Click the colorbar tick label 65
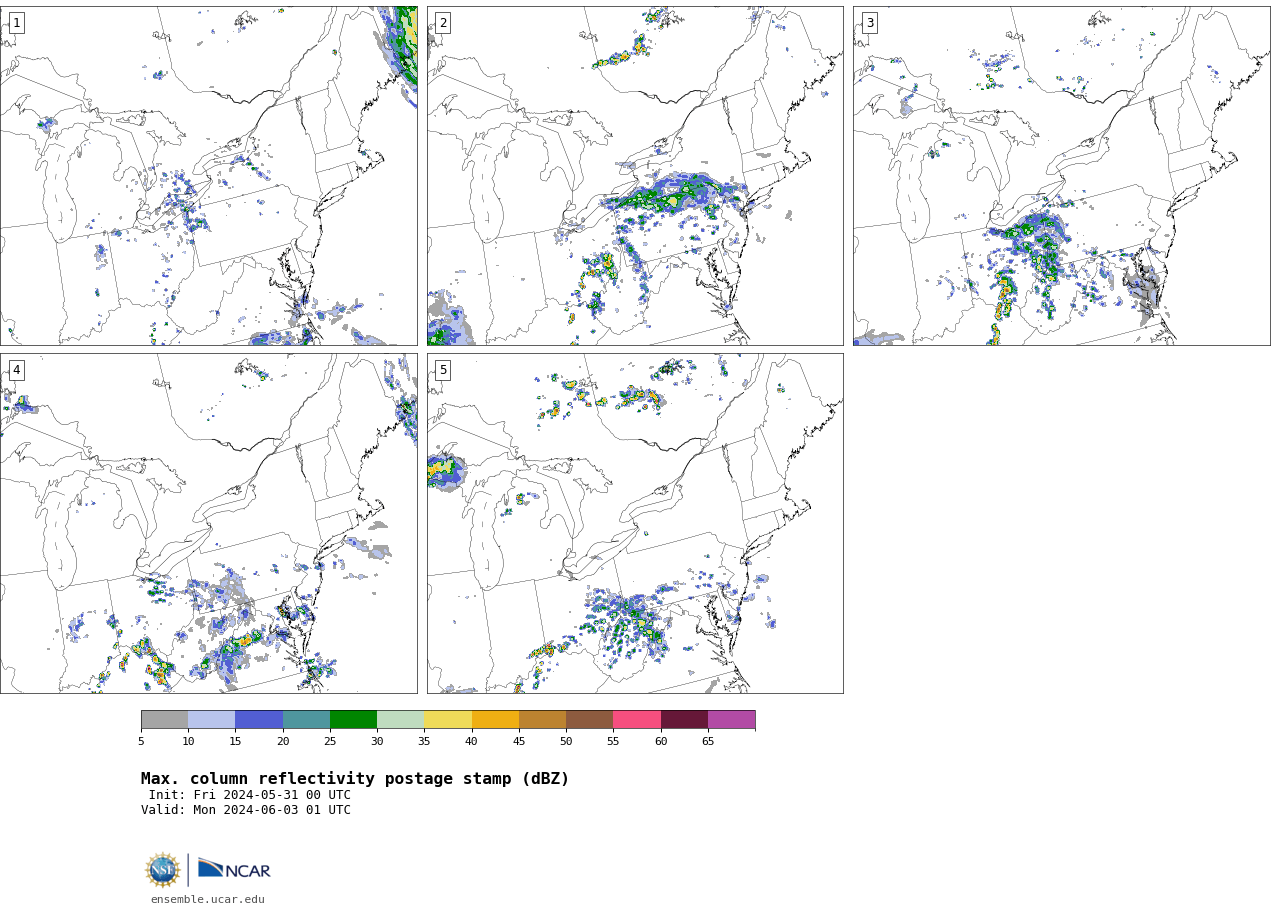 (708, 741)
